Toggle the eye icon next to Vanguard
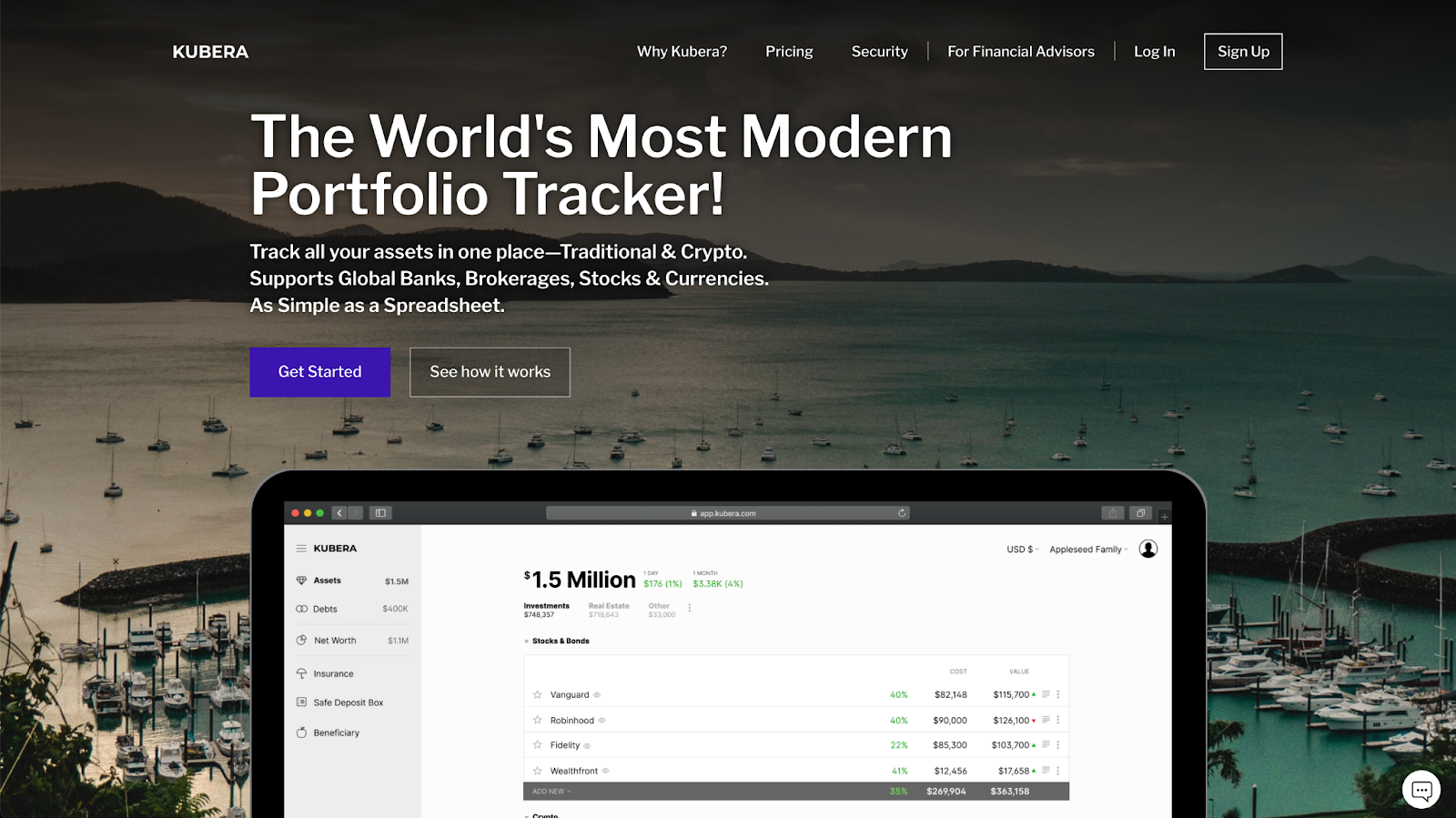Screen dimensions: 1456x818 click(x=597, y=695)
